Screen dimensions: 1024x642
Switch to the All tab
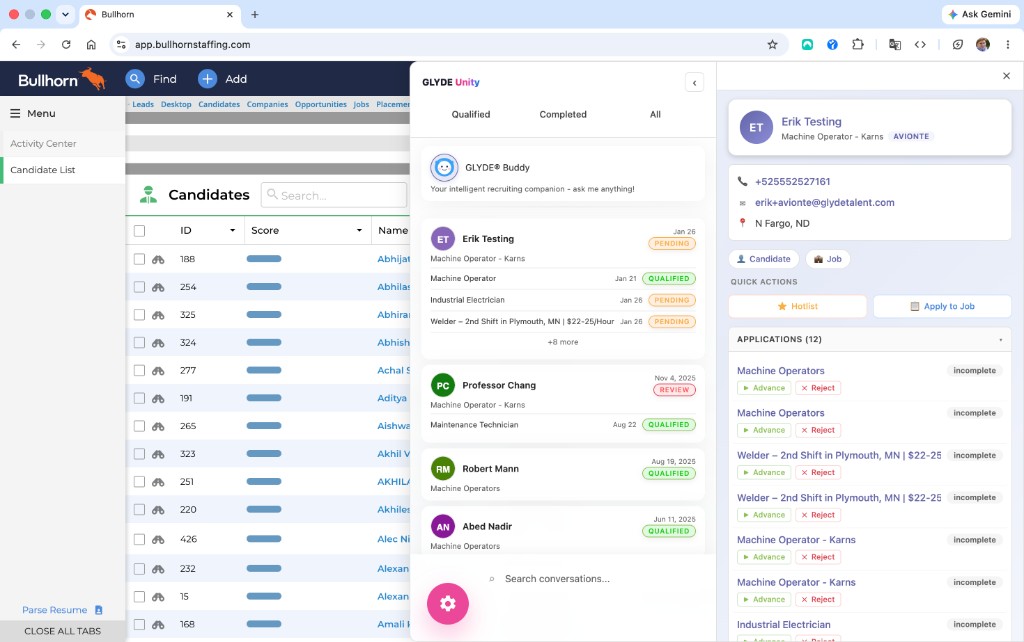point(655,114)
